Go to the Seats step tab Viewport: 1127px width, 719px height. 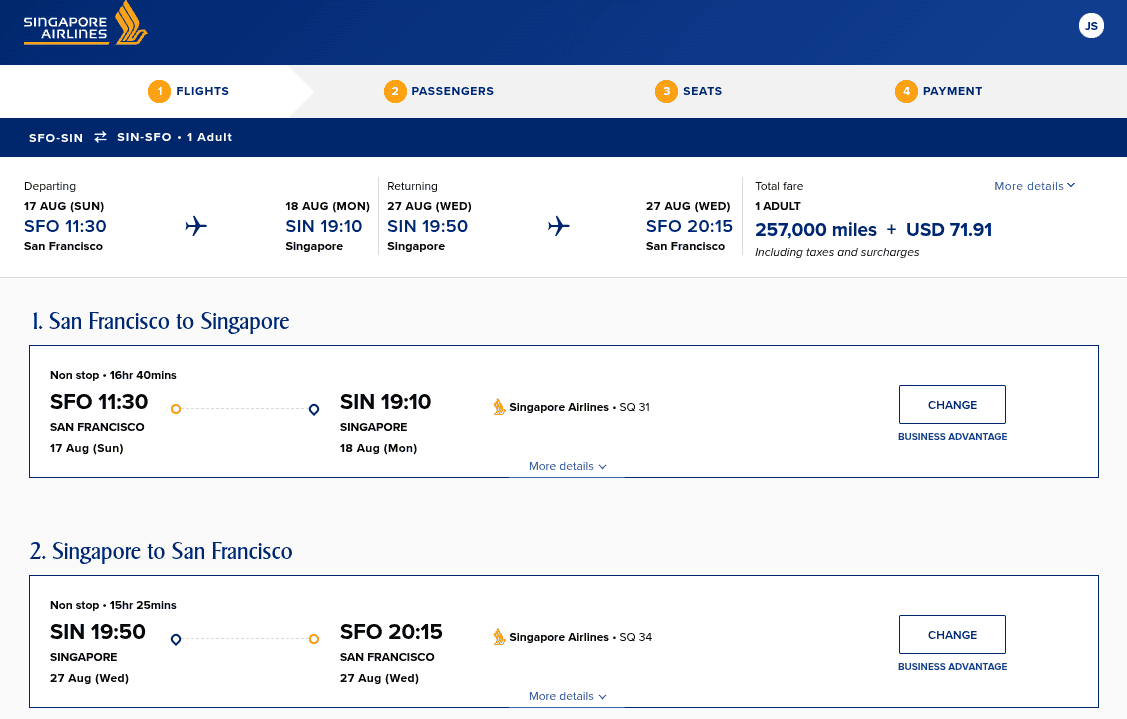tap(689, 91)
